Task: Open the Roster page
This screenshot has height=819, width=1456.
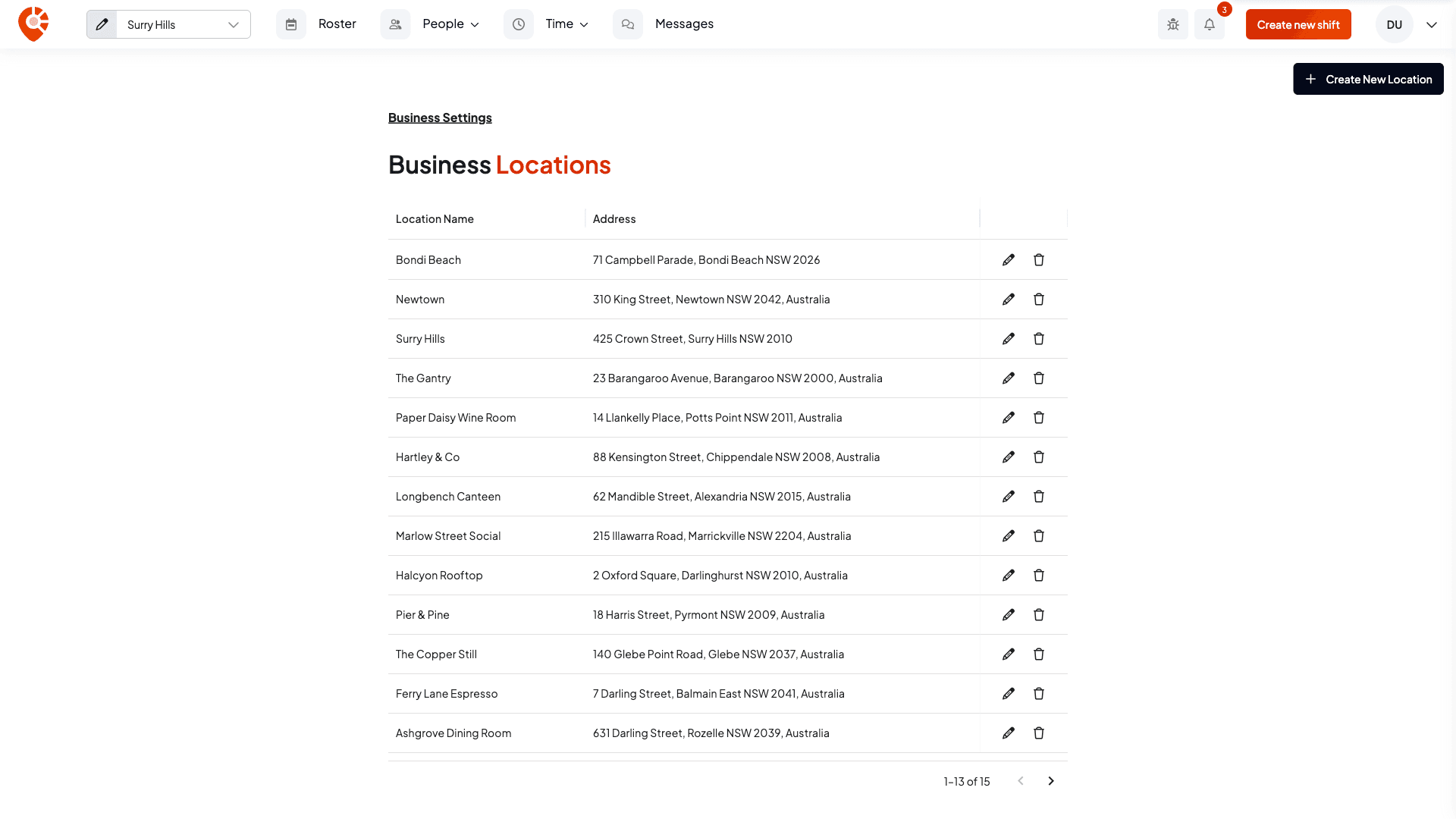Action: (337, 24)
